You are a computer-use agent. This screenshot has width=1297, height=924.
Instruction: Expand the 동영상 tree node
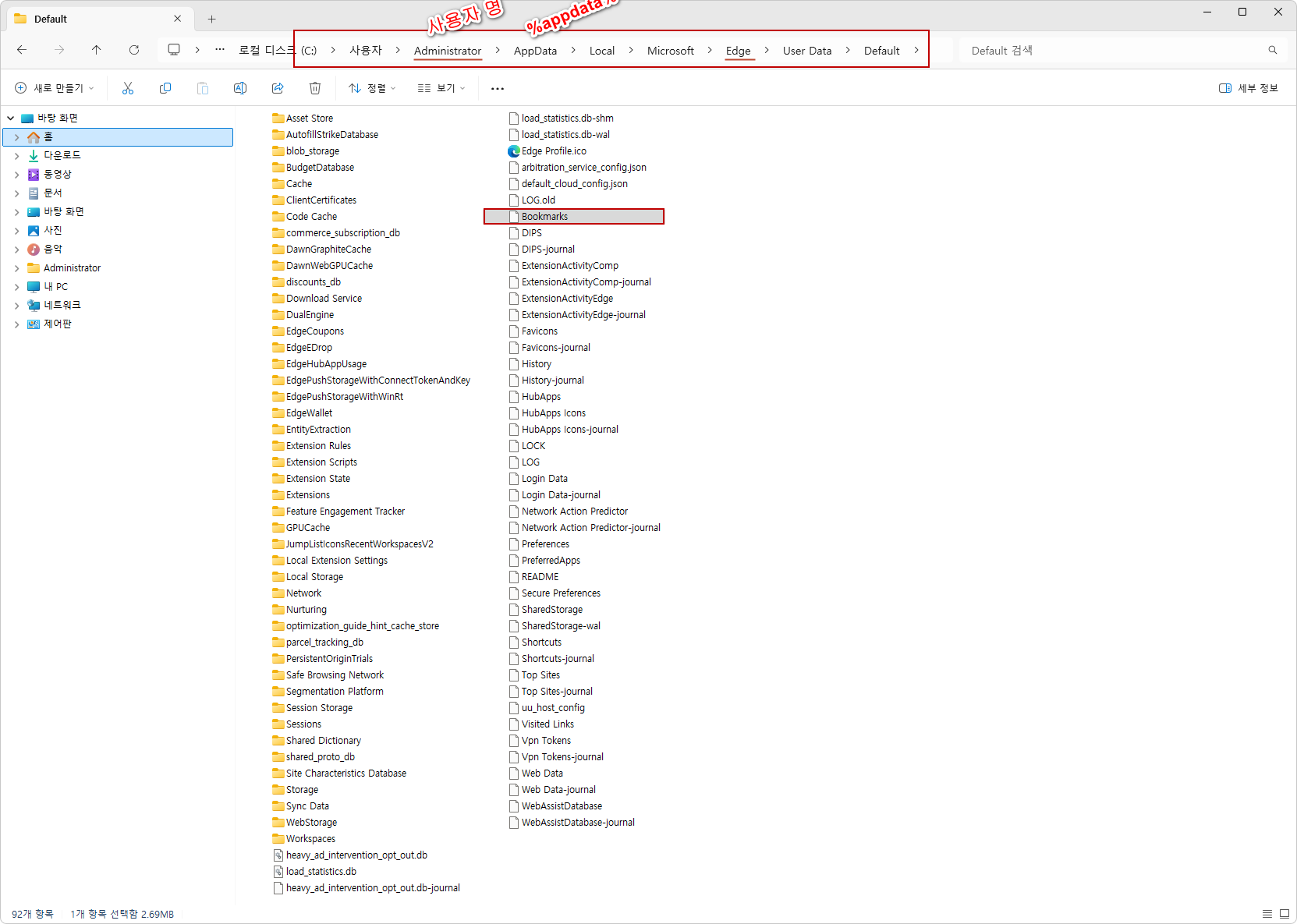(17, 175)
